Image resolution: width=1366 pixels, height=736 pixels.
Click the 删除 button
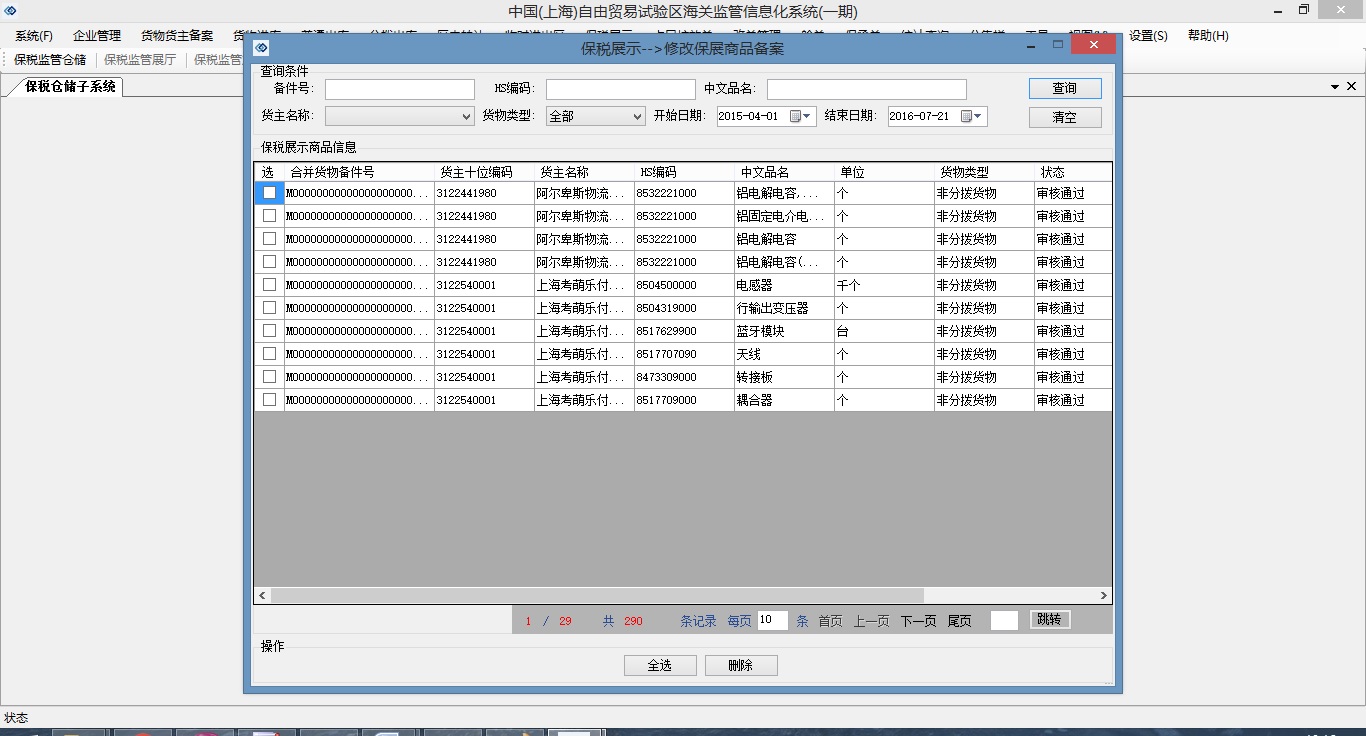(x=741, y=666)
